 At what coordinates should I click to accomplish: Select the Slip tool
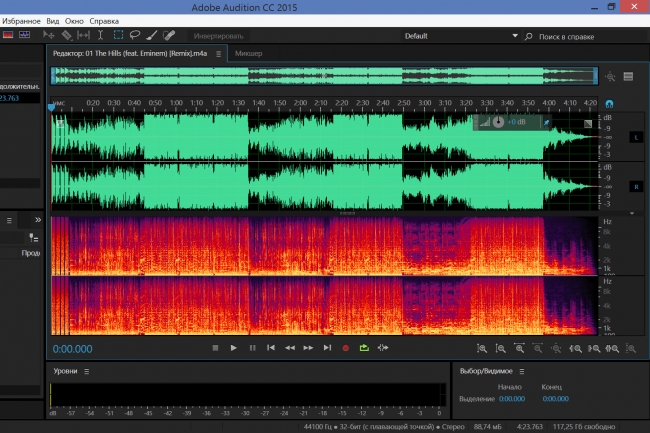[83, 36]
